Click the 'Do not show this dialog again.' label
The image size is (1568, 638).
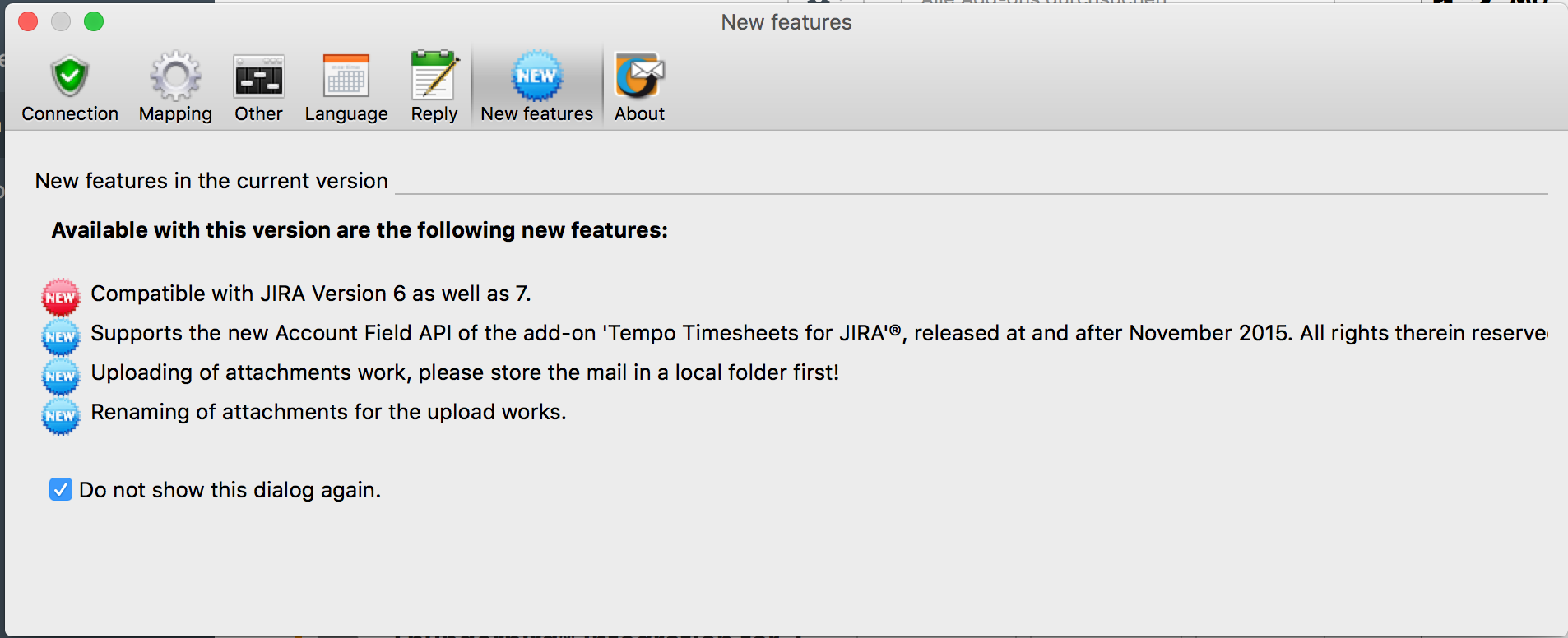pos(230,490)
